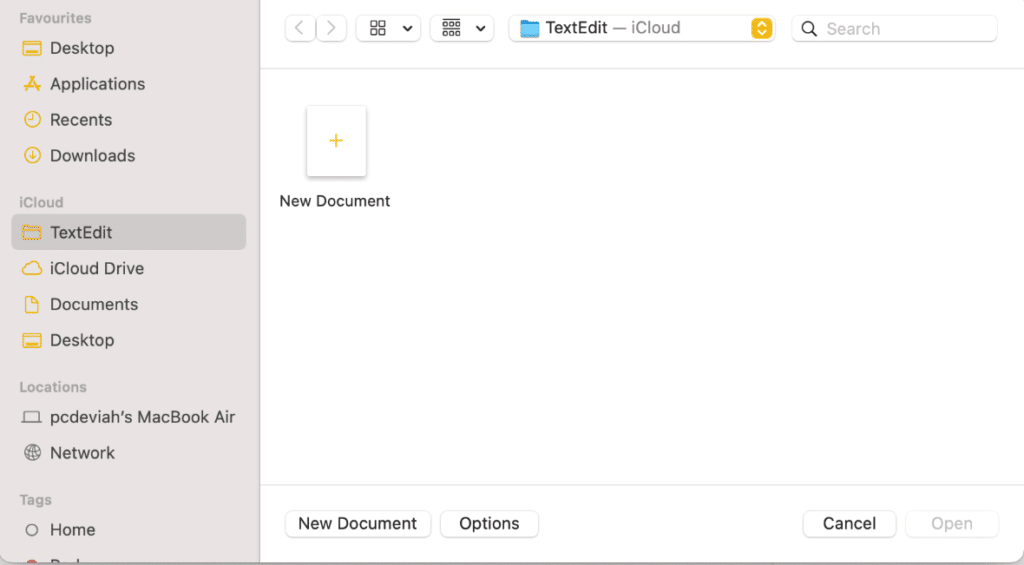The image size is (1024, 565).
Task: Click the Network globe icon
Action: [32, 453]
